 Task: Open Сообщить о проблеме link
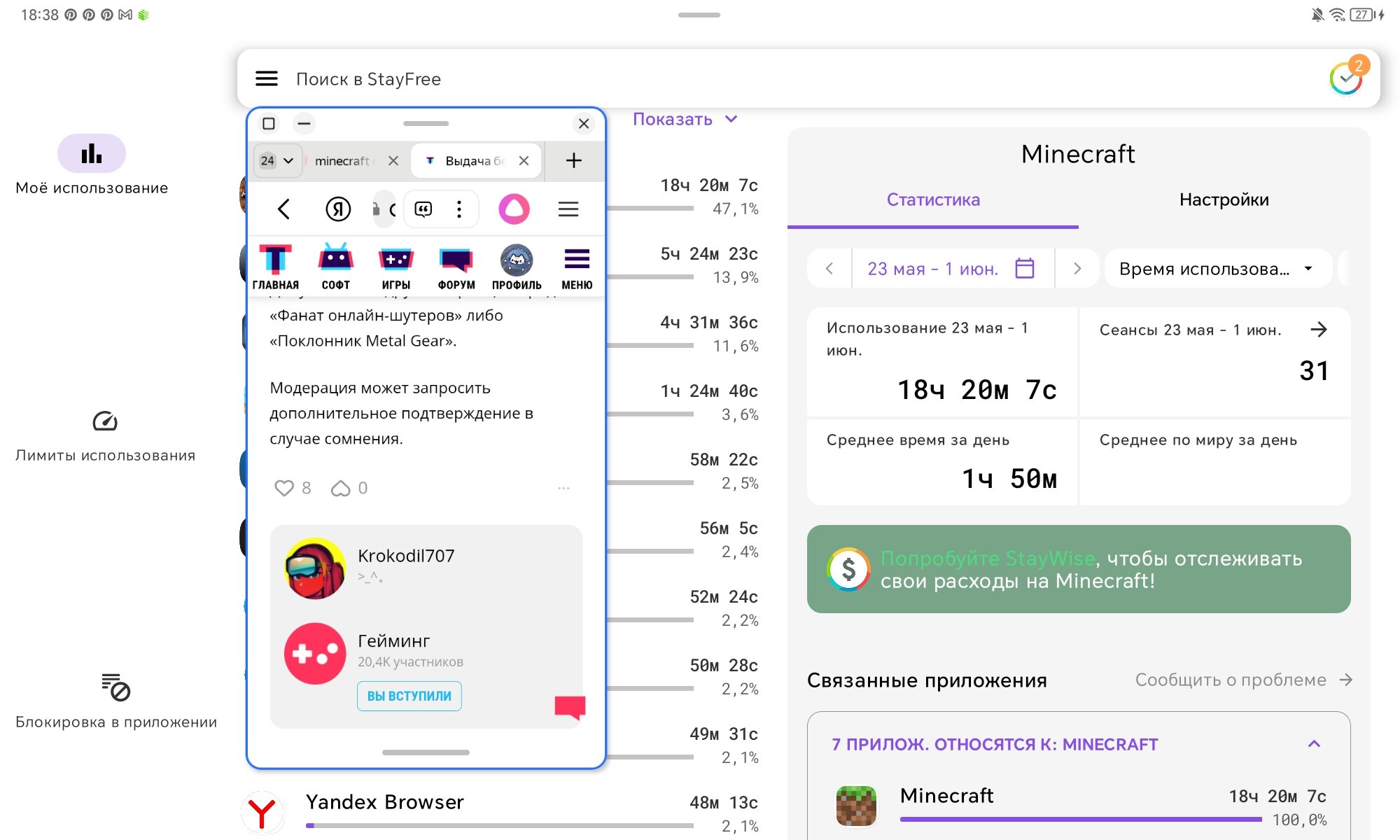coord(1244,680)
